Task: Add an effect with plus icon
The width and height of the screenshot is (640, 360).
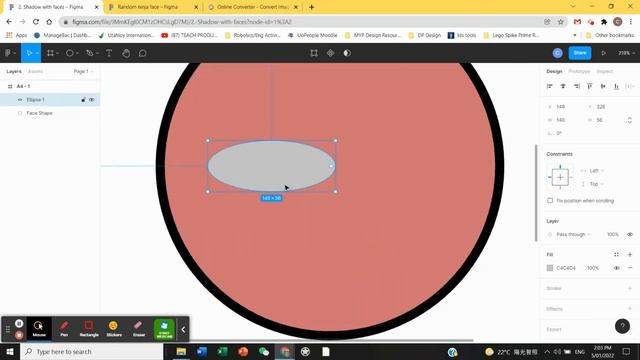Action: tap(630, 309)
